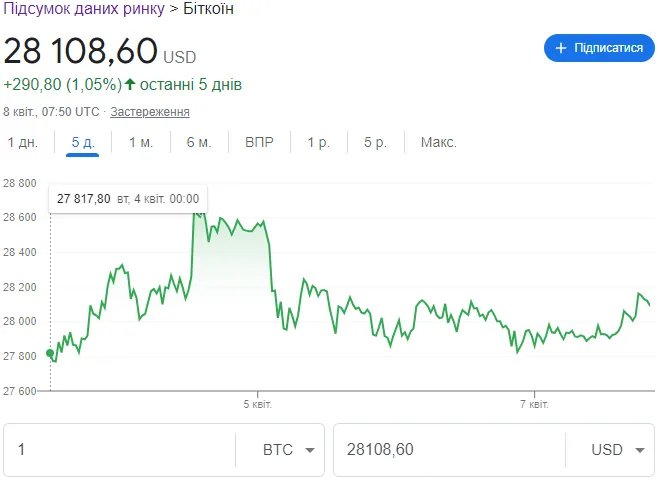The width and height of the screenshot is (659, 490).
Task: Click the 5 квіт. date marker on chart axis
Action: 258,404
